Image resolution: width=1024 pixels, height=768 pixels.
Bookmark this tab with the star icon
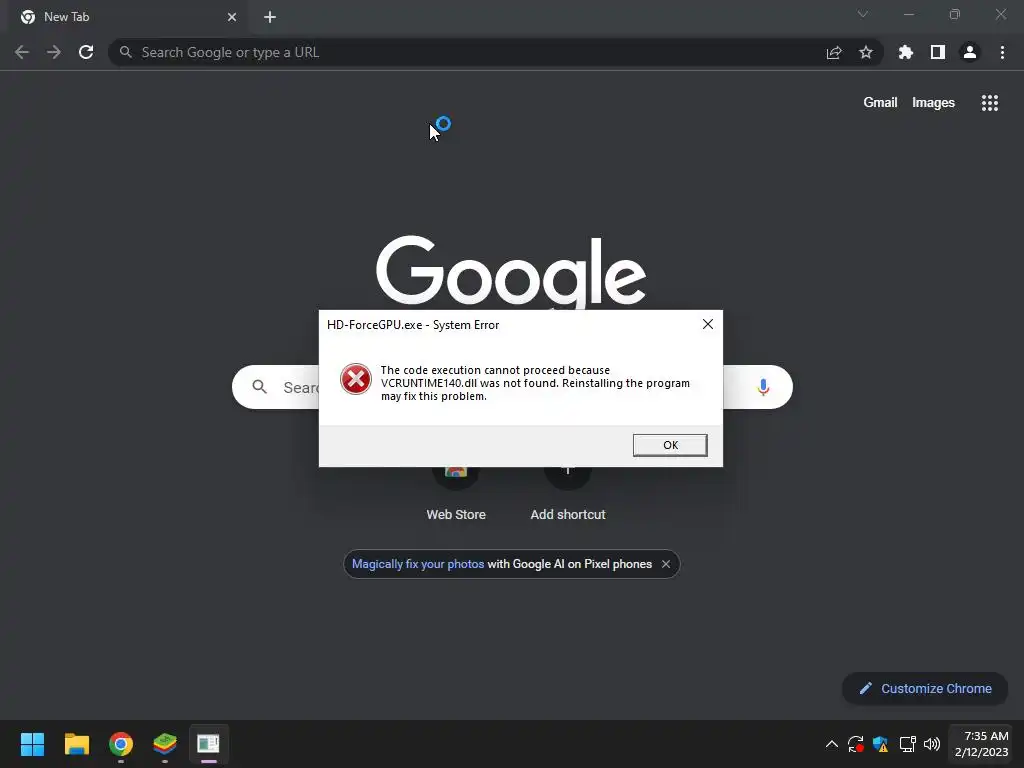pos(865,52)
